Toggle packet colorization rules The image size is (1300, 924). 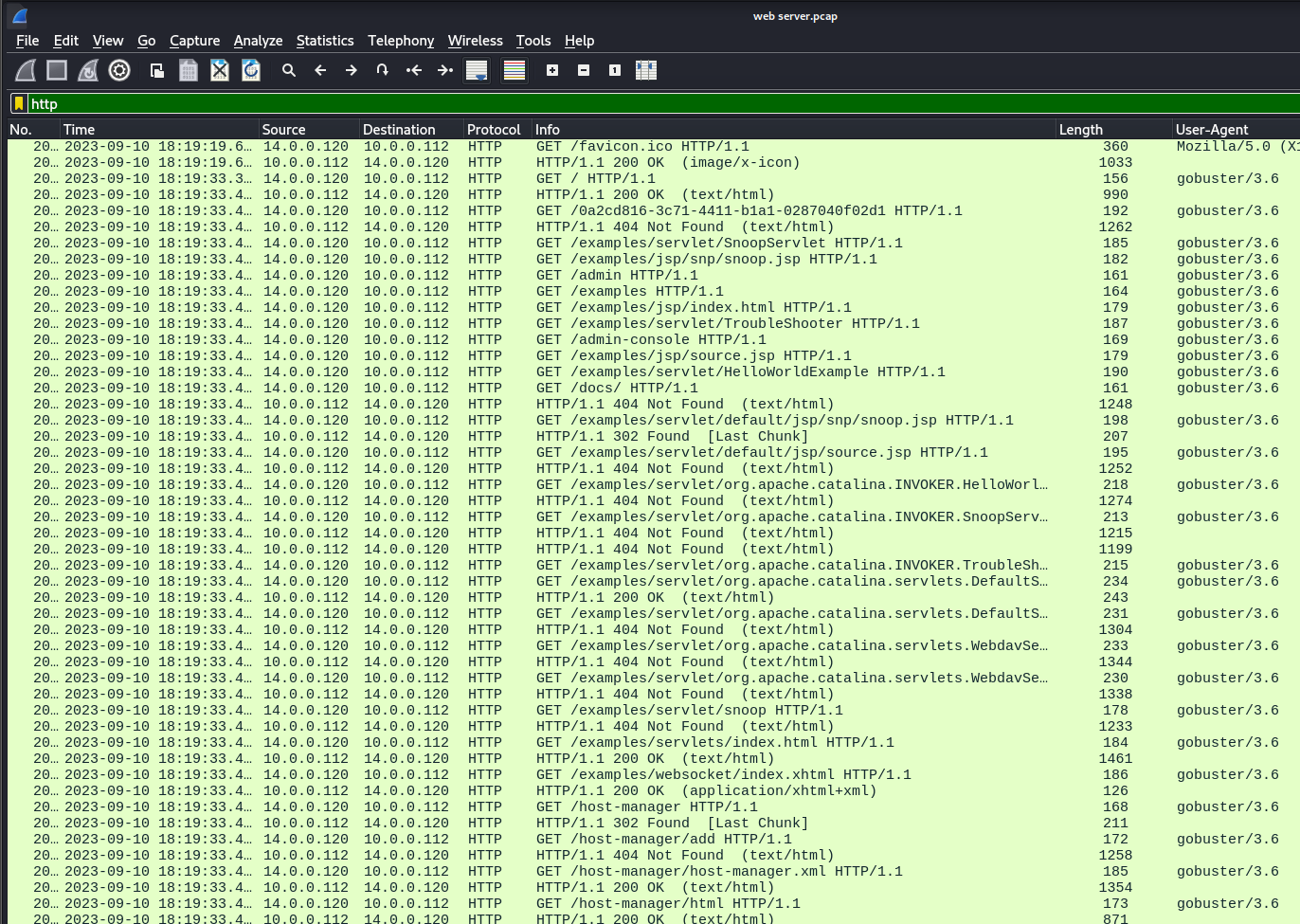(515, 70)
